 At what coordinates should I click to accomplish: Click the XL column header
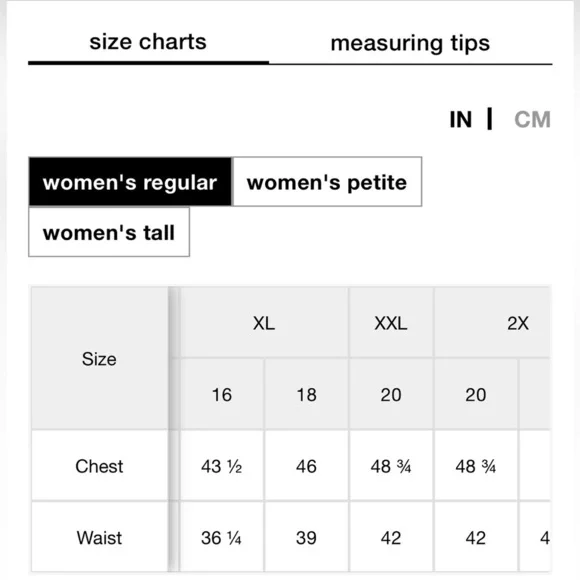(x=264, y=323)
